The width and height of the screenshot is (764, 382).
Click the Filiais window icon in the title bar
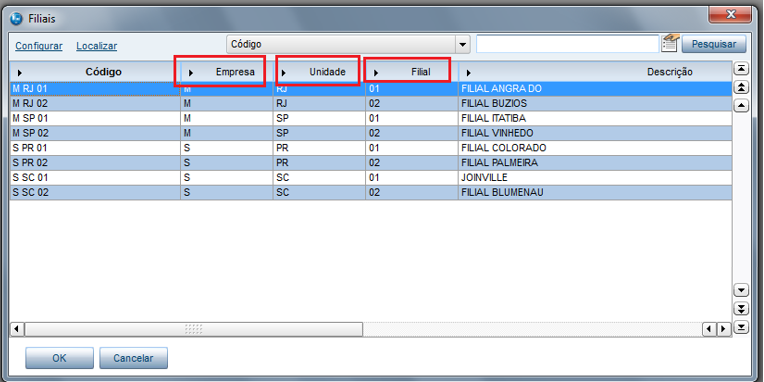tap(17, 19)
